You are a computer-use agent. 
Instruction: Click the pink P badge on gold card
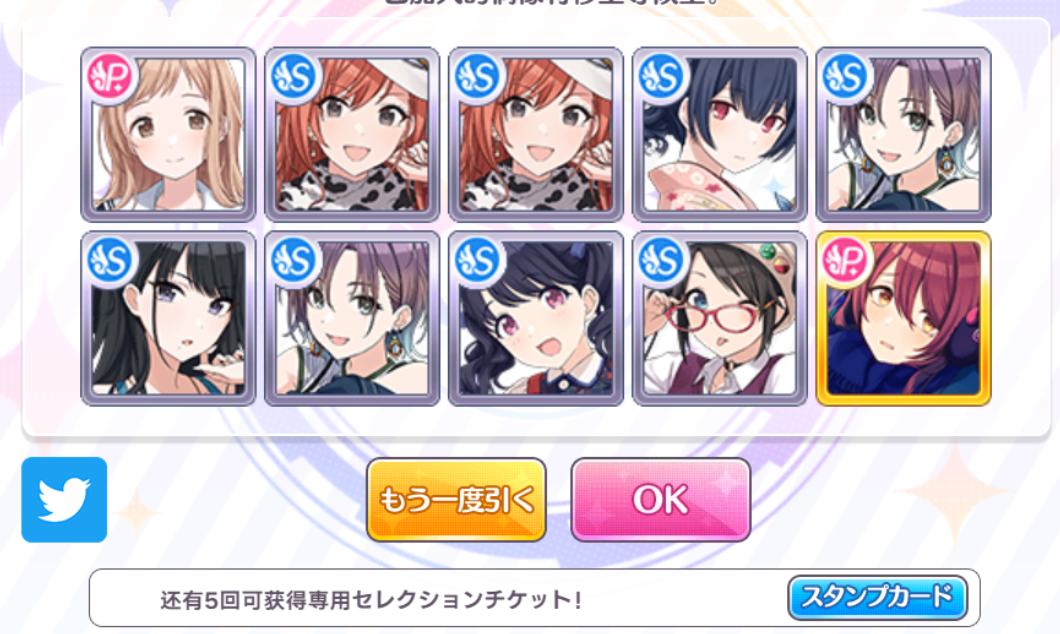(846, 261)
